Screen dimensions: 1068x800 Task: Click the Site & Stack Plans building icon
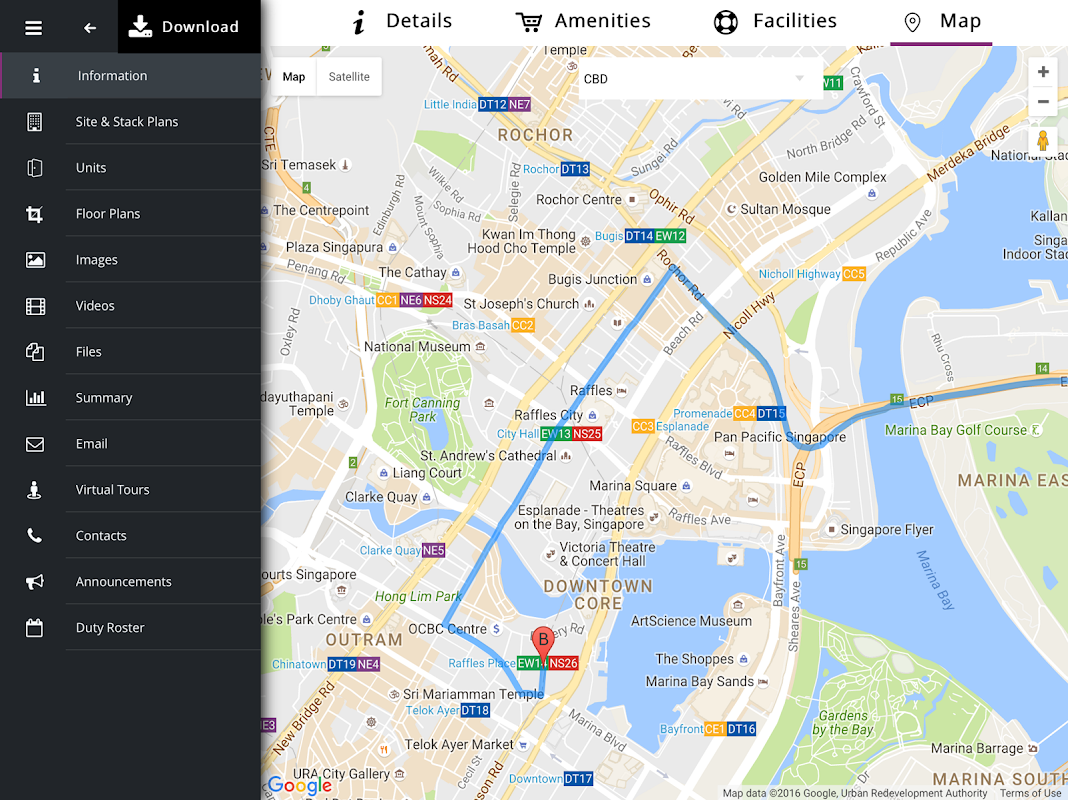tap(34, 122)
